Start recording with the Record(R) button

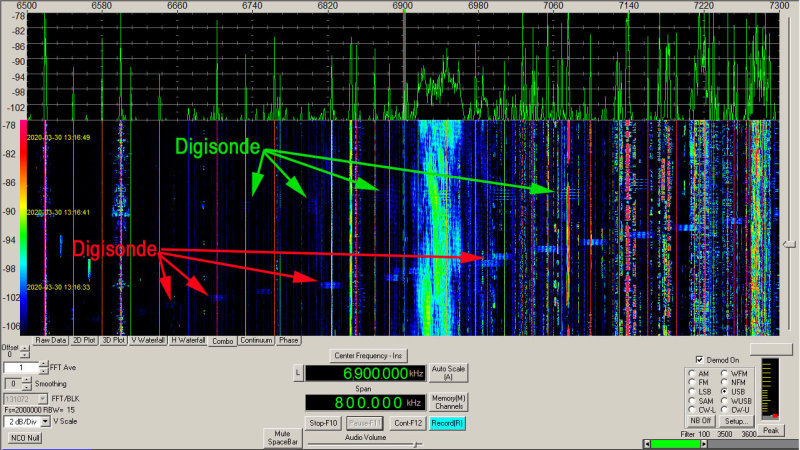tap(447, 423)
